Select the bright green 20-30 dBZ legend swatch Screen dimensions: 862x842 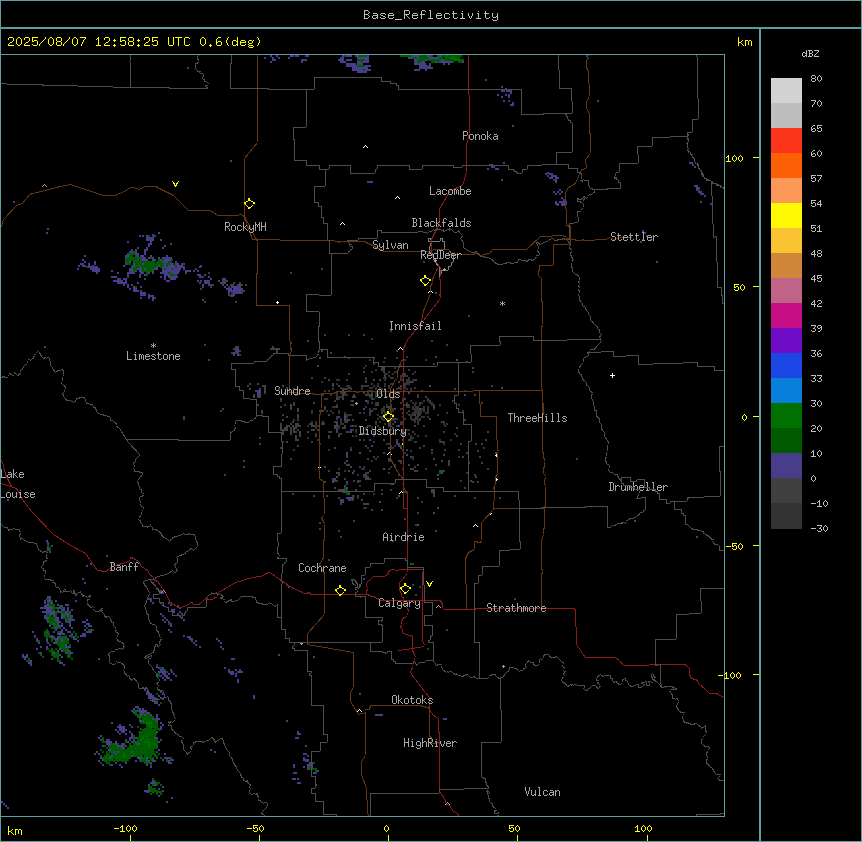click(786, 416)
